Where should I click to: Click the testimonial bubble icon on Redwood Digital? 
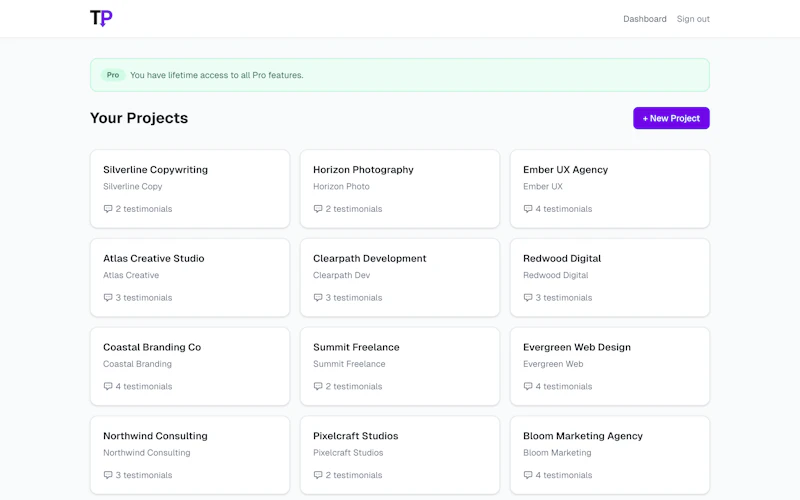coord(528,297)
